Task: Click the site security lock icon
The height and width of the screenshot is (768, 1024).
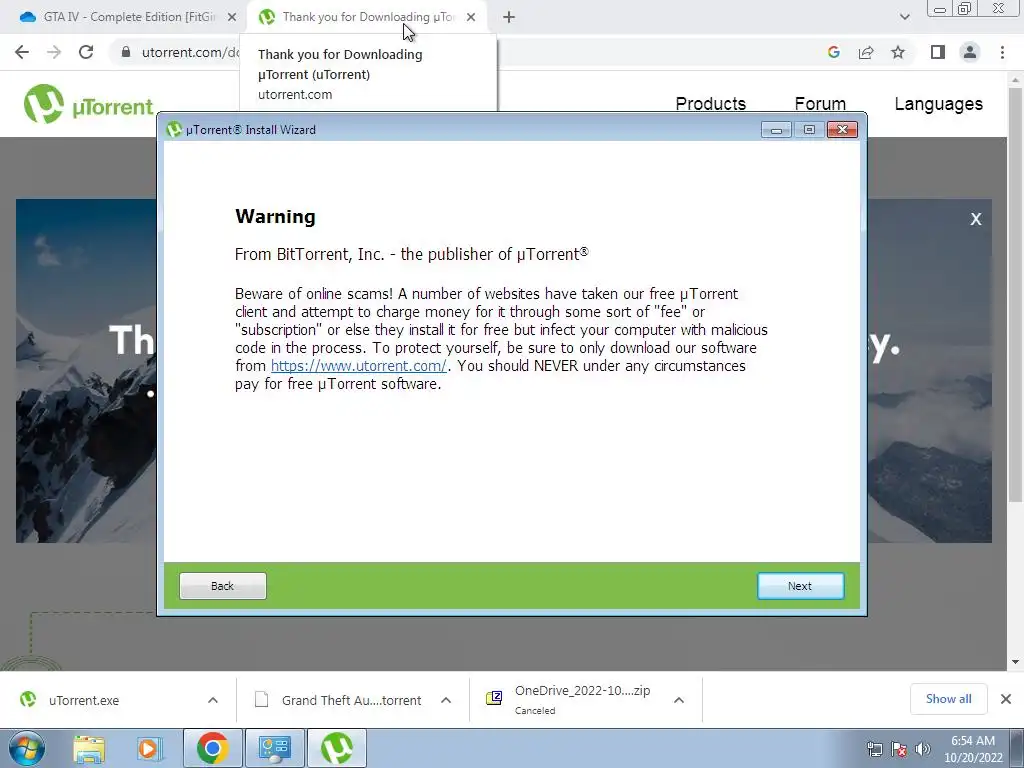Action: click(125, 52)
